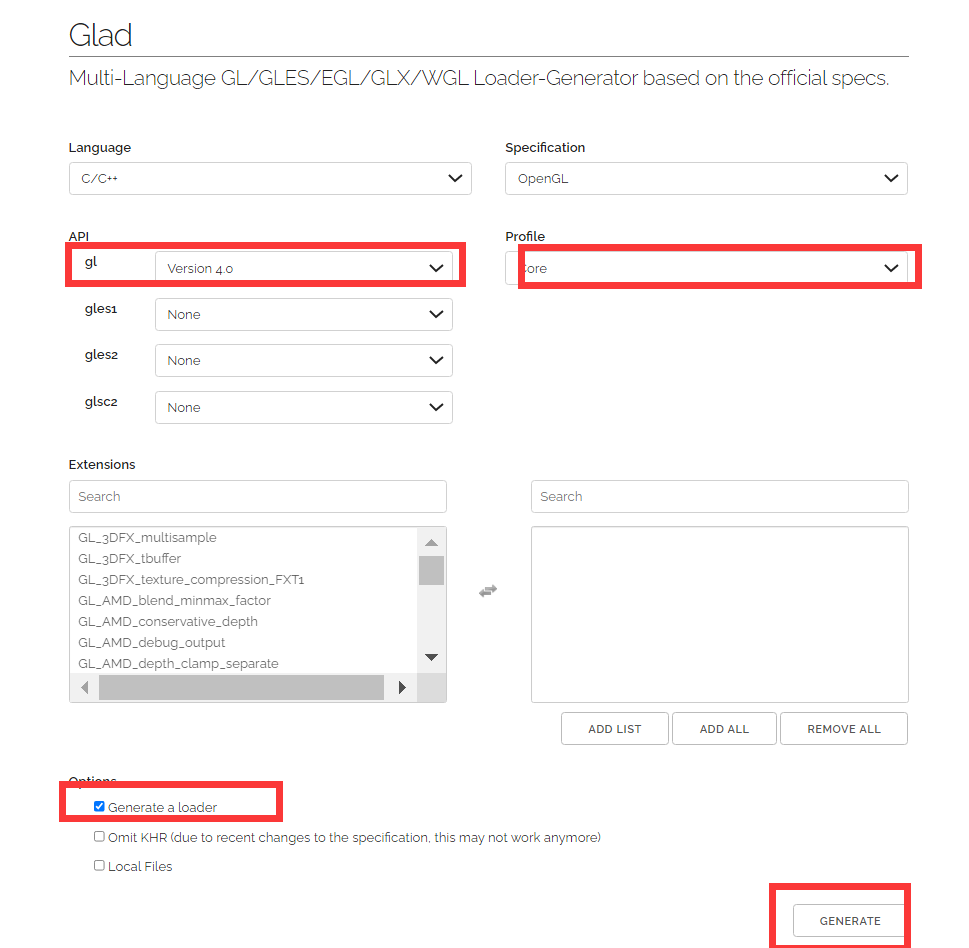The height and width of the screenshot is (948, 969).
Task: Click the extensions list scroll down arrow
Action: 431,657
